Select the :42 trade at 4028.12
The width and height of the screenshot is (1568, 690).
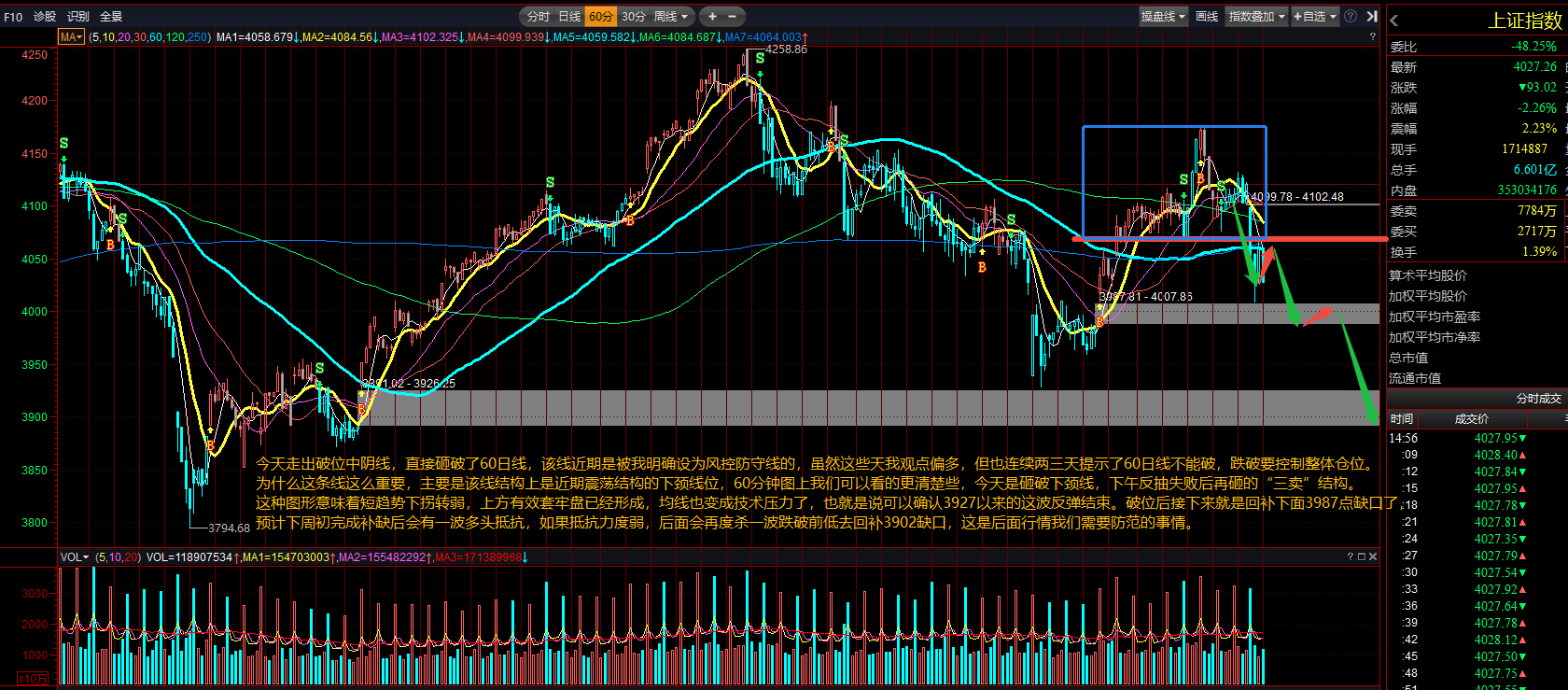(1477, 640)
